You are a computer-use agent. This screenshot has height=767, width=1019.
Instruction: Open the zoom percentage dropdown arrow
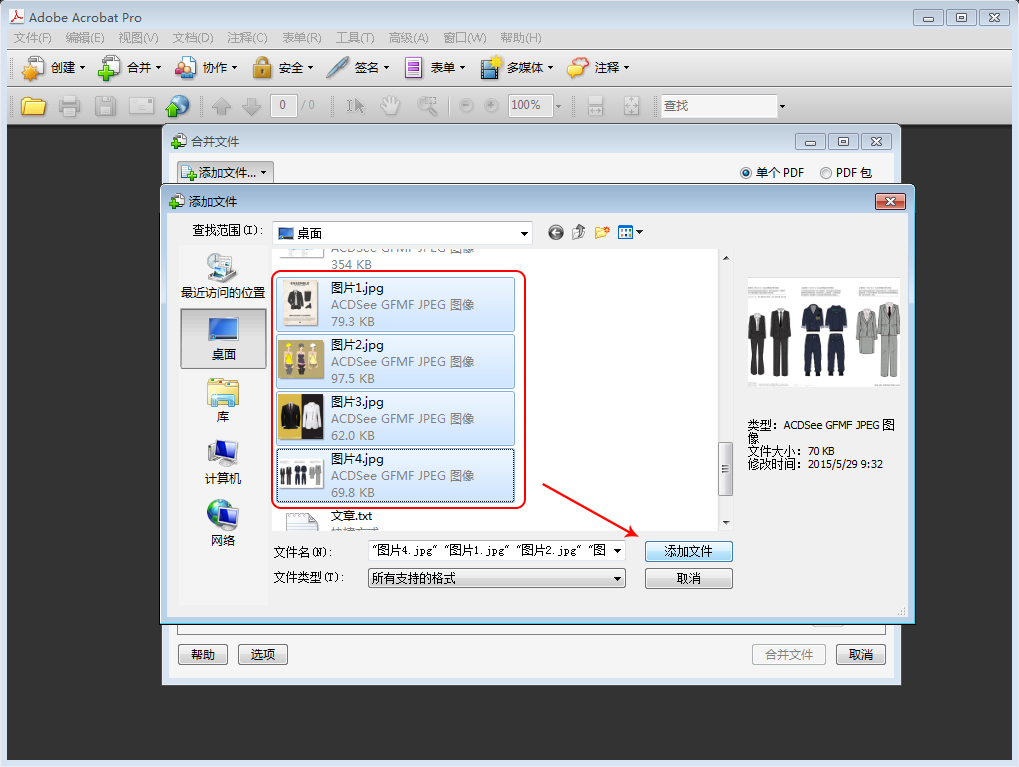(x=558, y=106)
